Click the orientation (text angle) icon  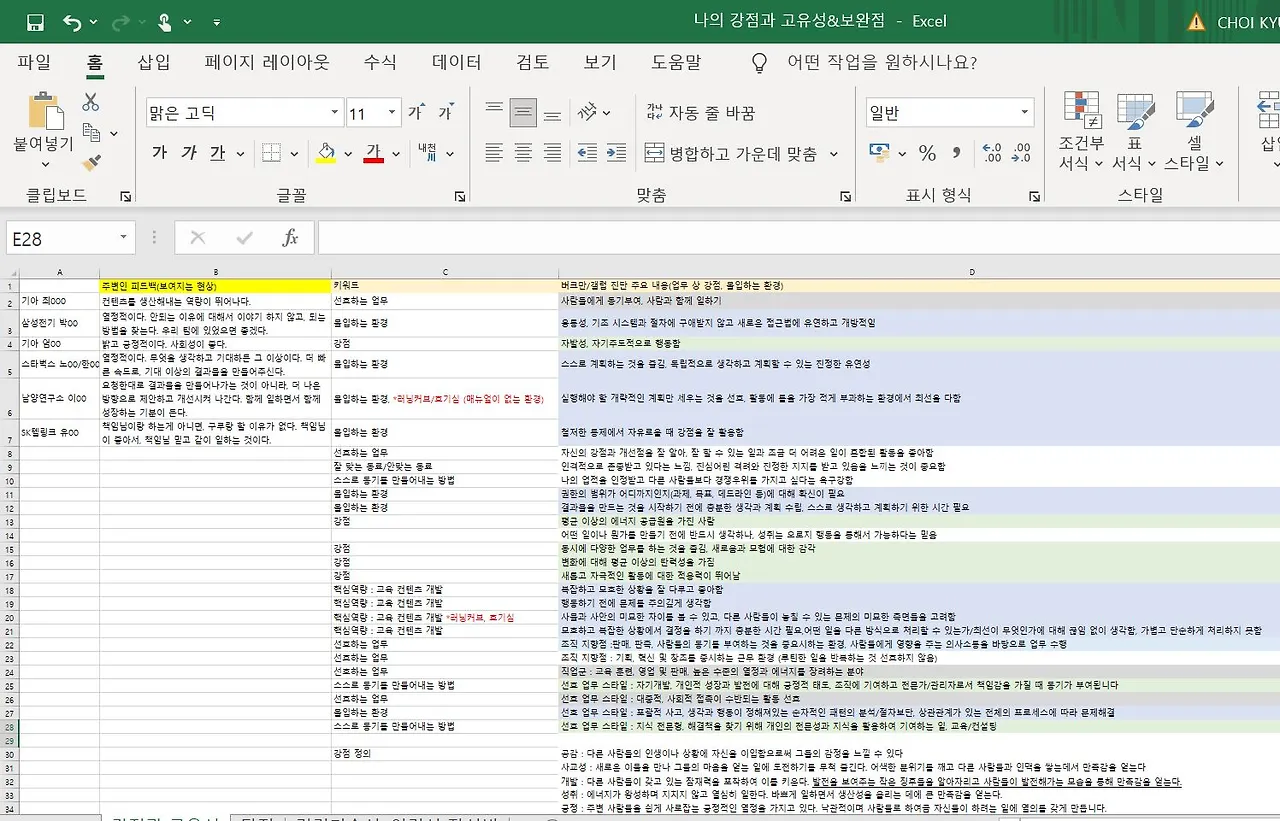click(x=589, y=111)
